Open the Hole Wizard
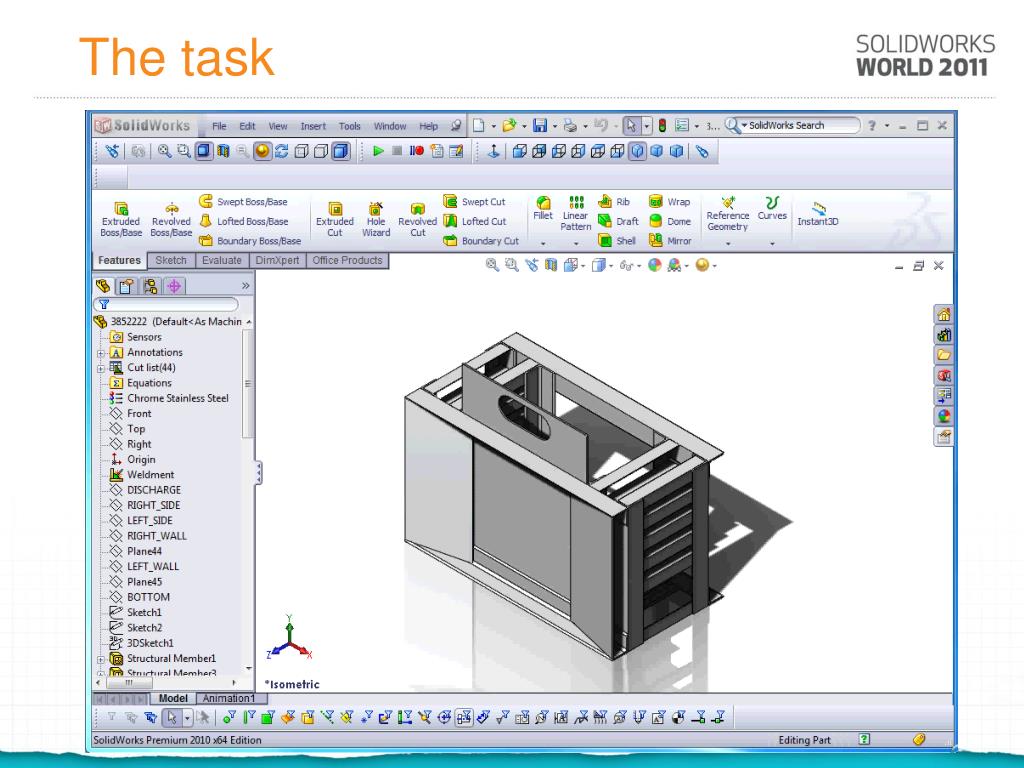 pos(376,219)
